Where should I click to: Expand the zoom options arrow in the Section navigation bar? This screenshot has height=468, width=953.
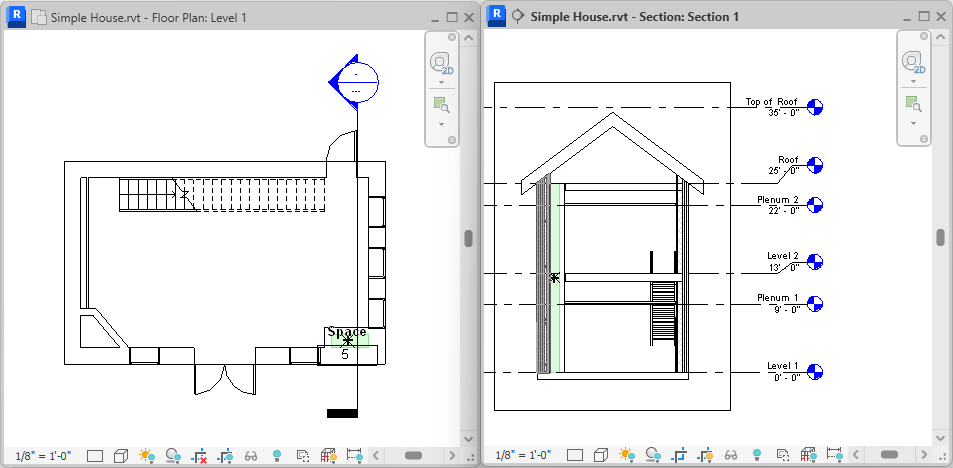coord(914,124)
